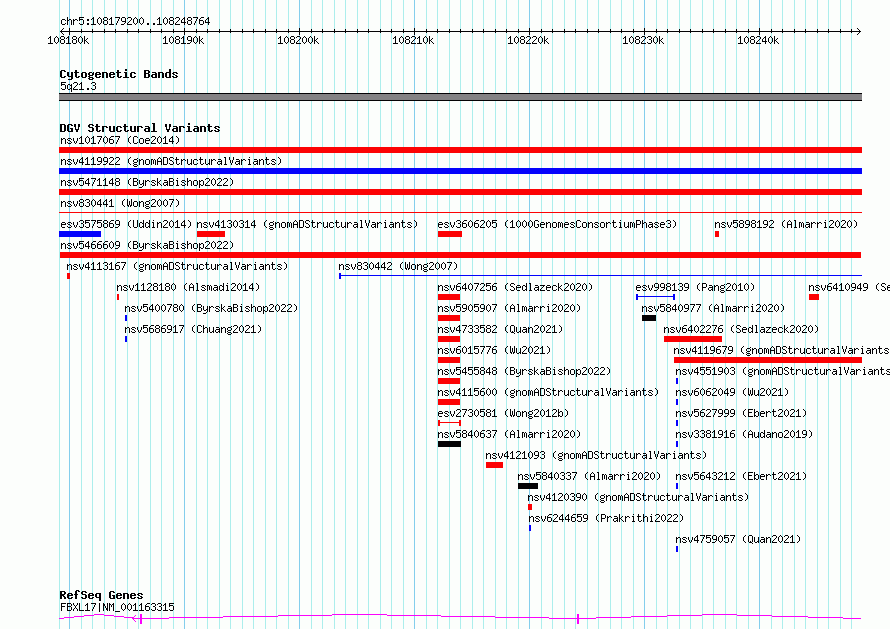Viewport: 890px width, 629px height.
Task: Select nsv4120390 gnomAD variant label
Action: coord(638,497)
